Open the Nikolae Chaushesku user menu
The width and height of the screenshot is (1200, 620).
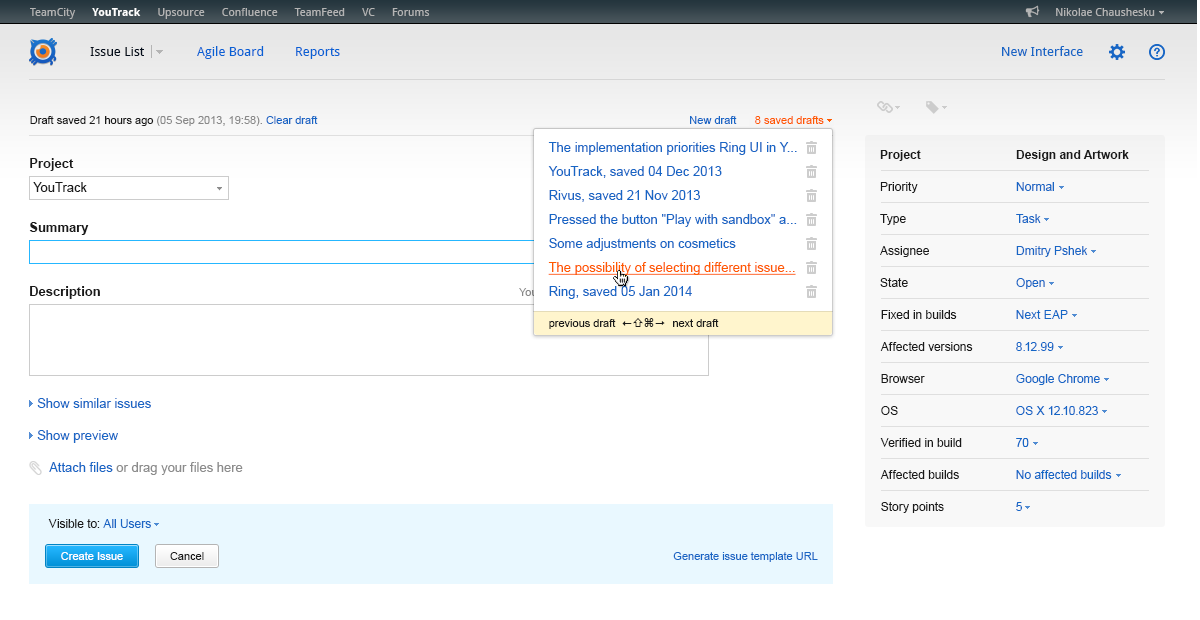(1109, 12)
